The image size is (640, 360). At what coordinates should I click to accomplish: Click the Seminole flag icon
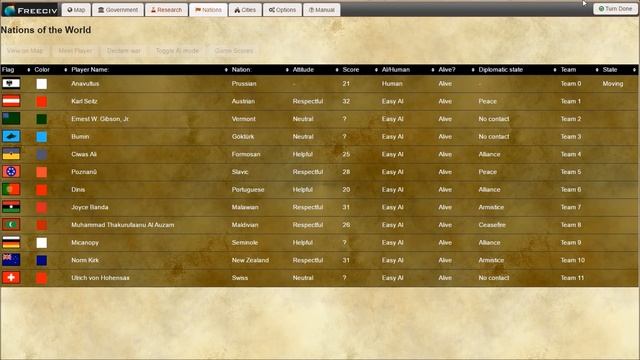coord(11,242)
